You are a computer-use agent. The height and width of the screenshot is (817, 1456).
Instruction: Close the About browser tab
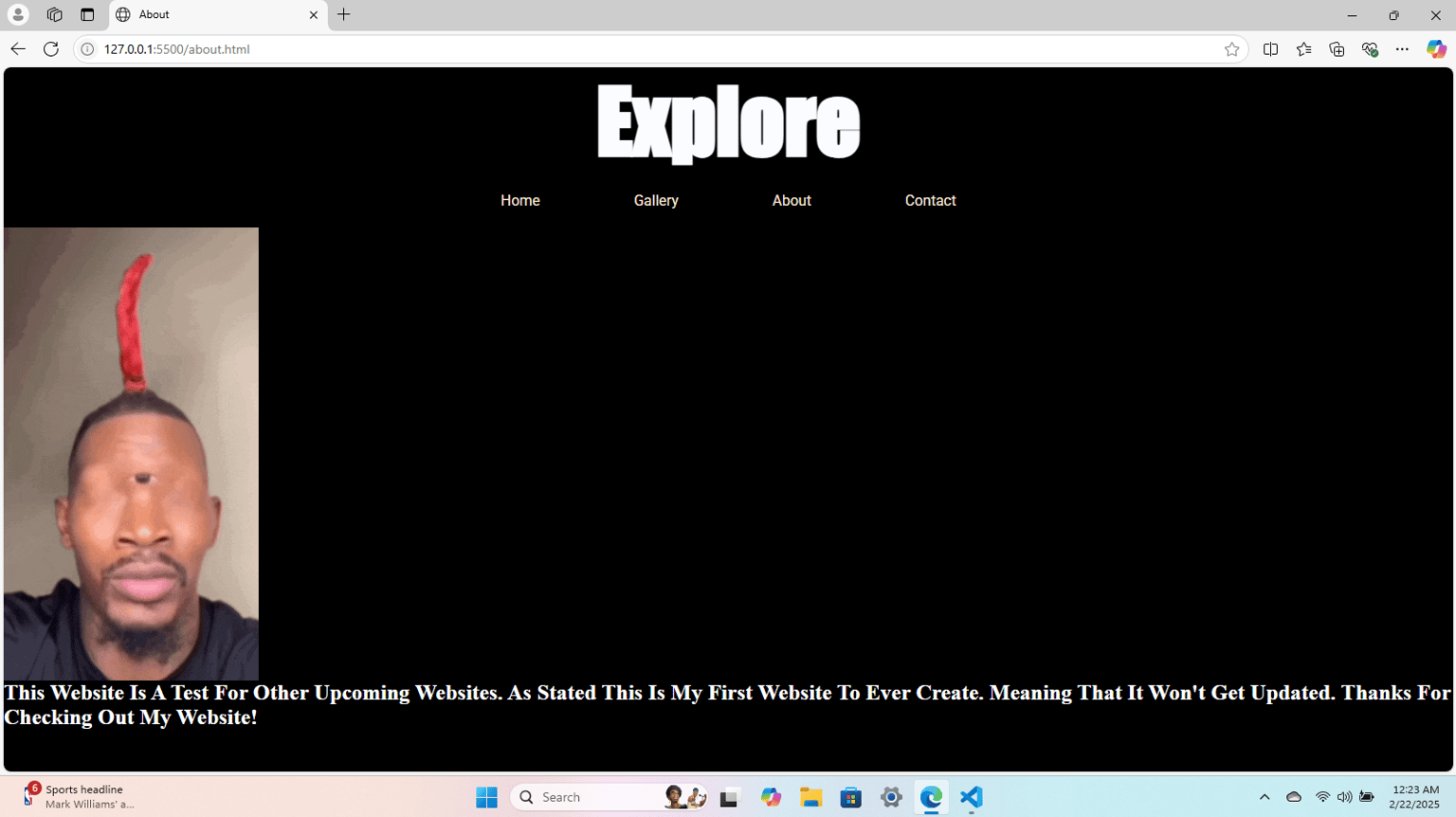point(314,15)
